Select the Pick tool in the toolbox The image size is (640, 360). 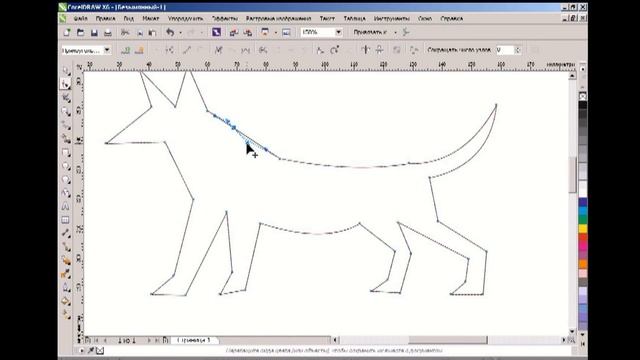(x=66, y=71)
